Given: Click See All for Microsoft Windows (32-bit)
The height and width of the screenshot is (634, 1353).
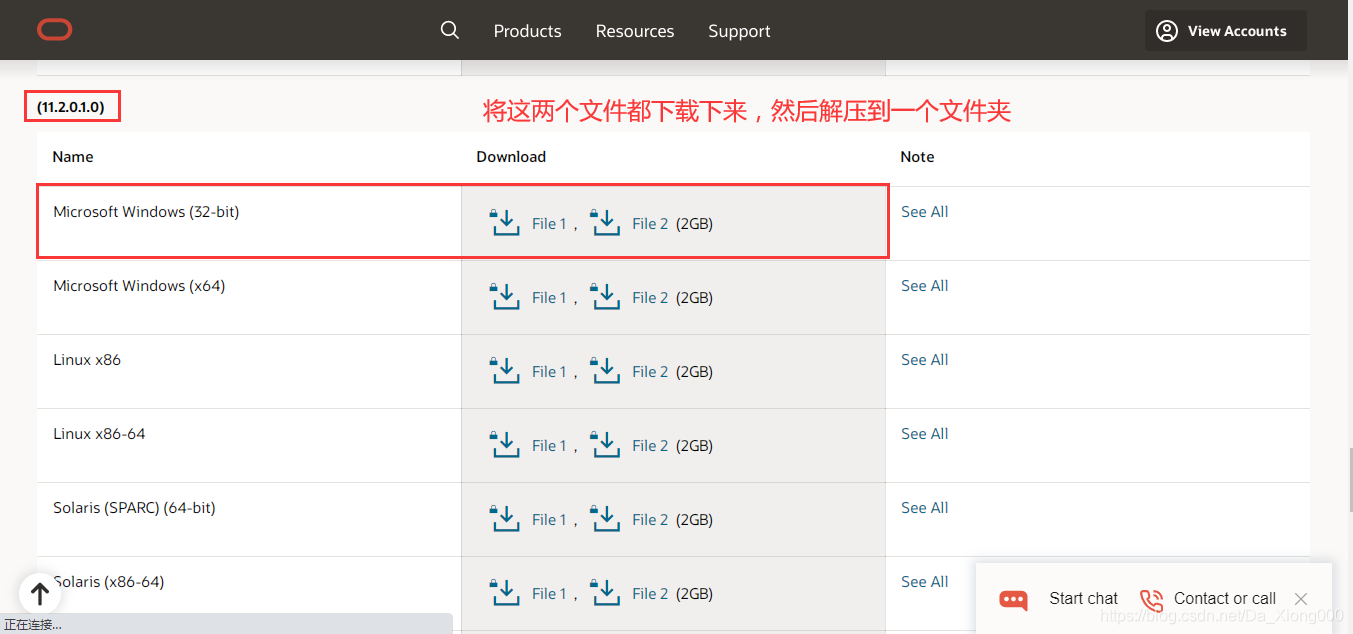Looking at the screenshot, I should [x=924, y=212].
